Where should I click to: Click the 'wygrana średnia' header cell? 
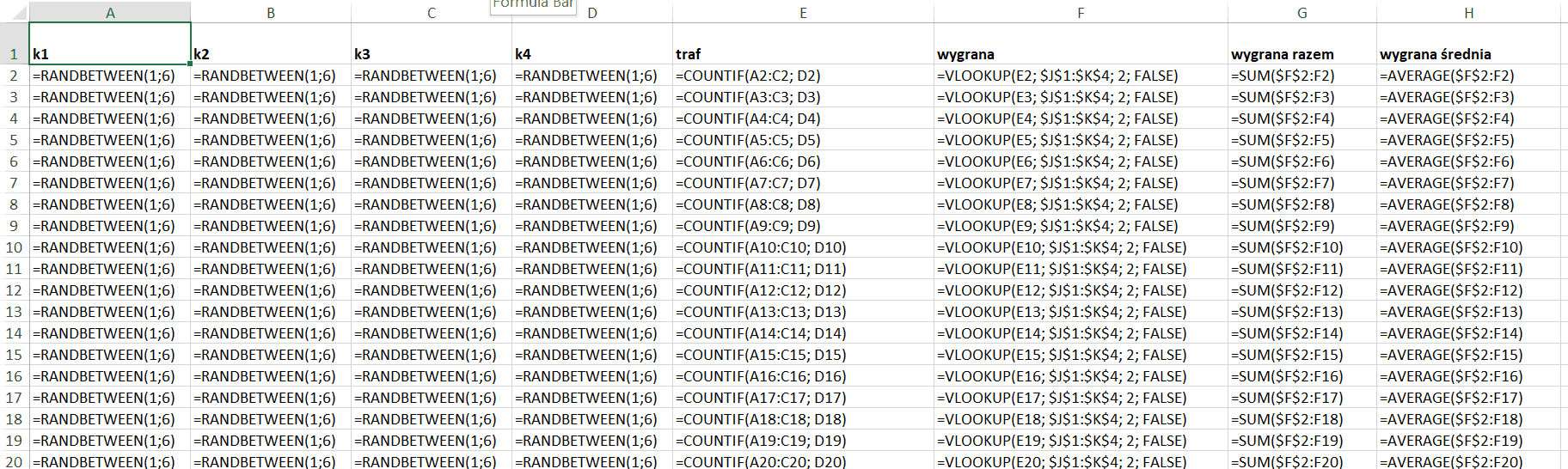[1468, 54]
